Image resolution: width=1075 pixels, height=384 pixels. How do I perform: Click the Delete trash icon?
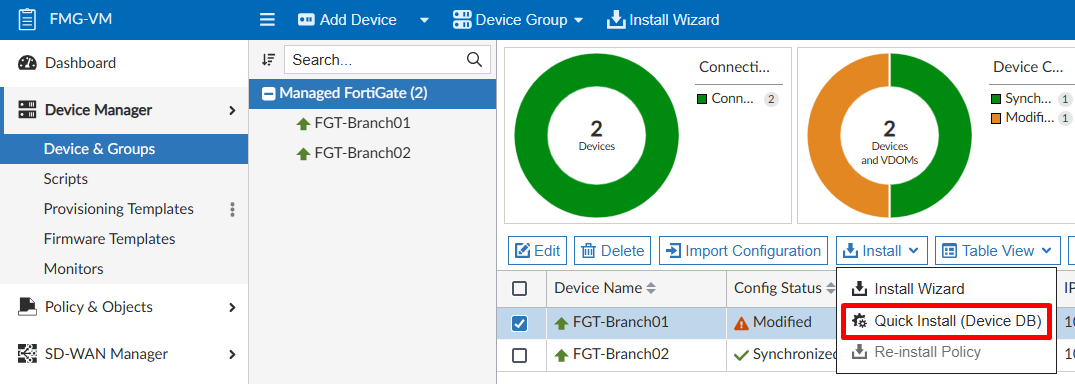588,251
